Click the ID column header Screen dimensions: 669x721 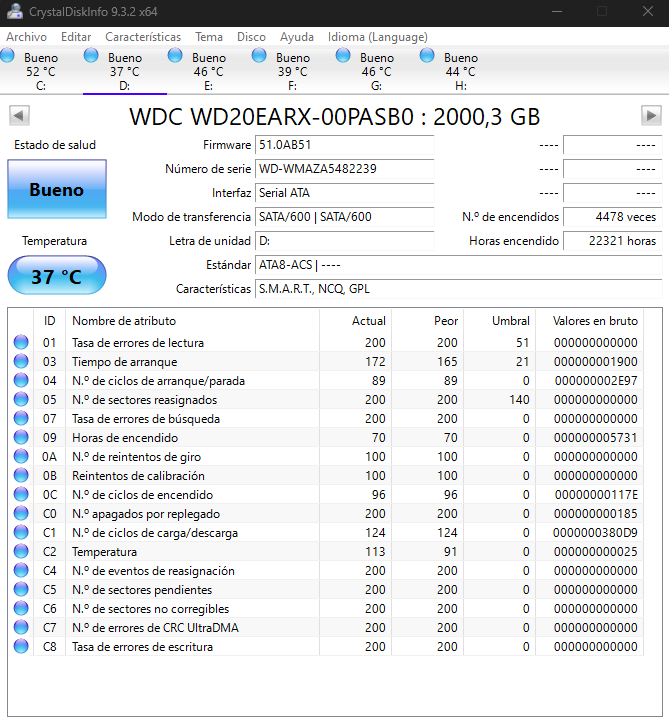click(50, 321)
